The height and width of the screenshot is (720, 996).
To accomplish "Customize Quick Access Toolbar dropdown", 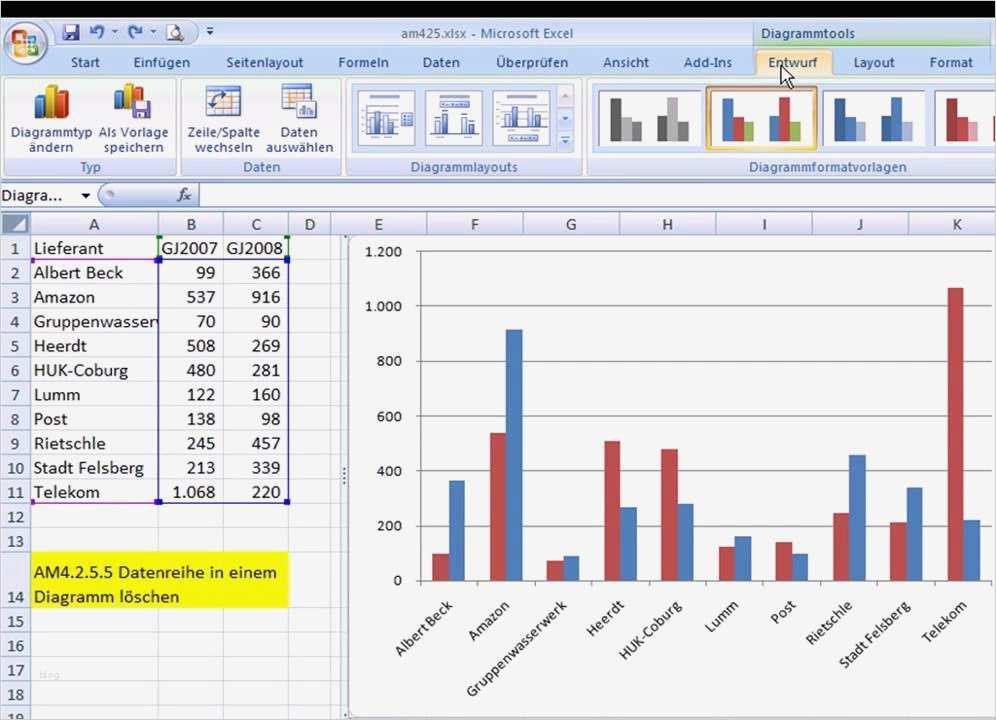I will (210, 31).
